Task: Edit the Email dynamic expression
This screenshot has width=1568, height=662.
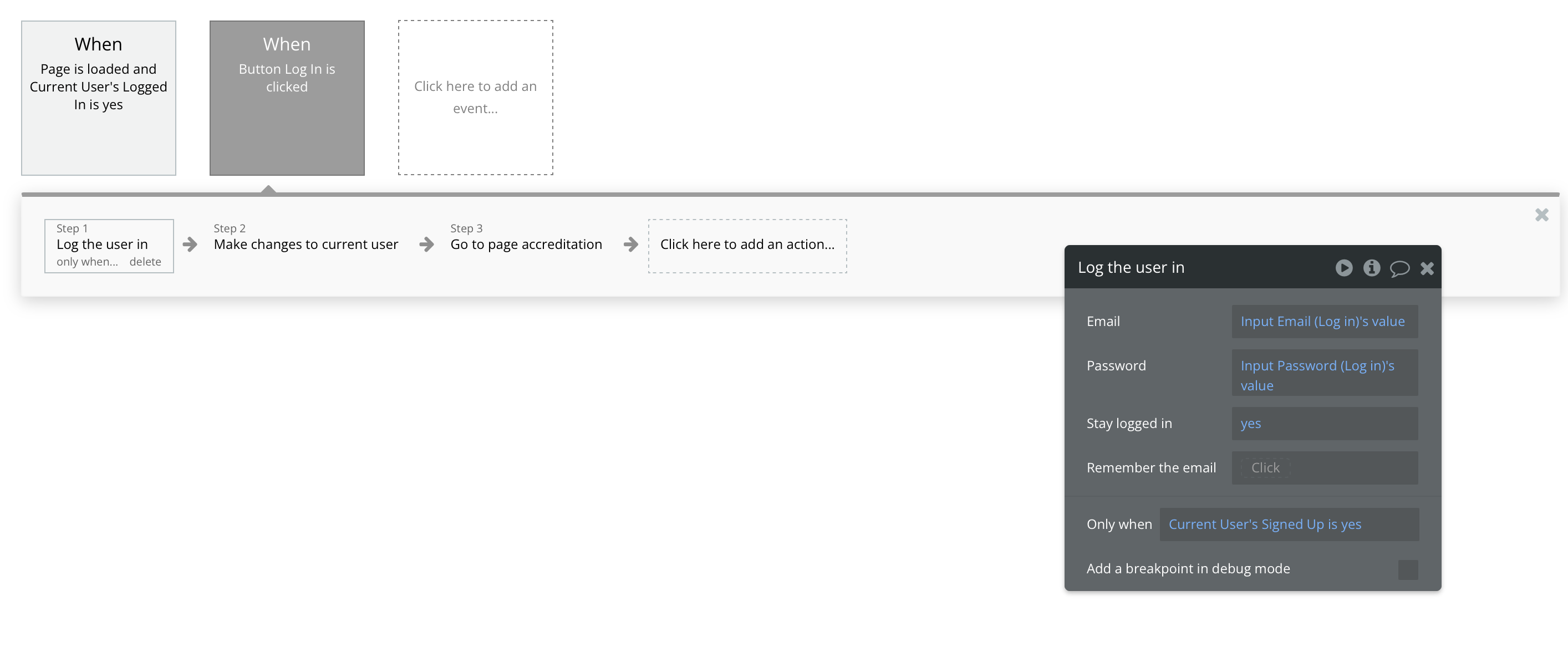Action: point(1322,321)
